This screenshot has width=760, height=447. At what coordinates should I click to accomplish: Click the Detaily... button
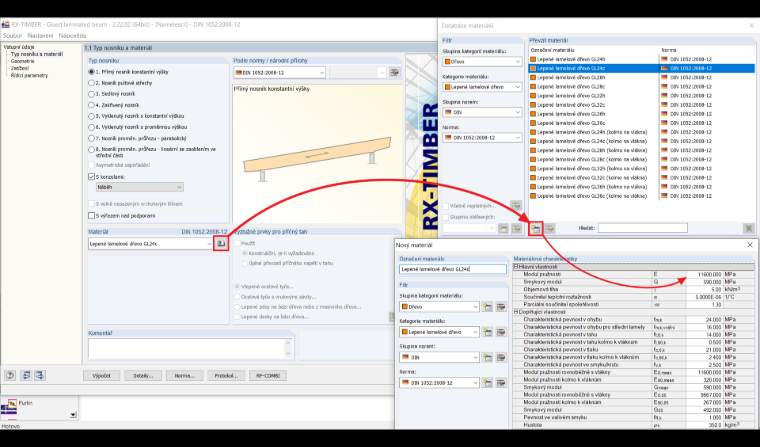143,376
